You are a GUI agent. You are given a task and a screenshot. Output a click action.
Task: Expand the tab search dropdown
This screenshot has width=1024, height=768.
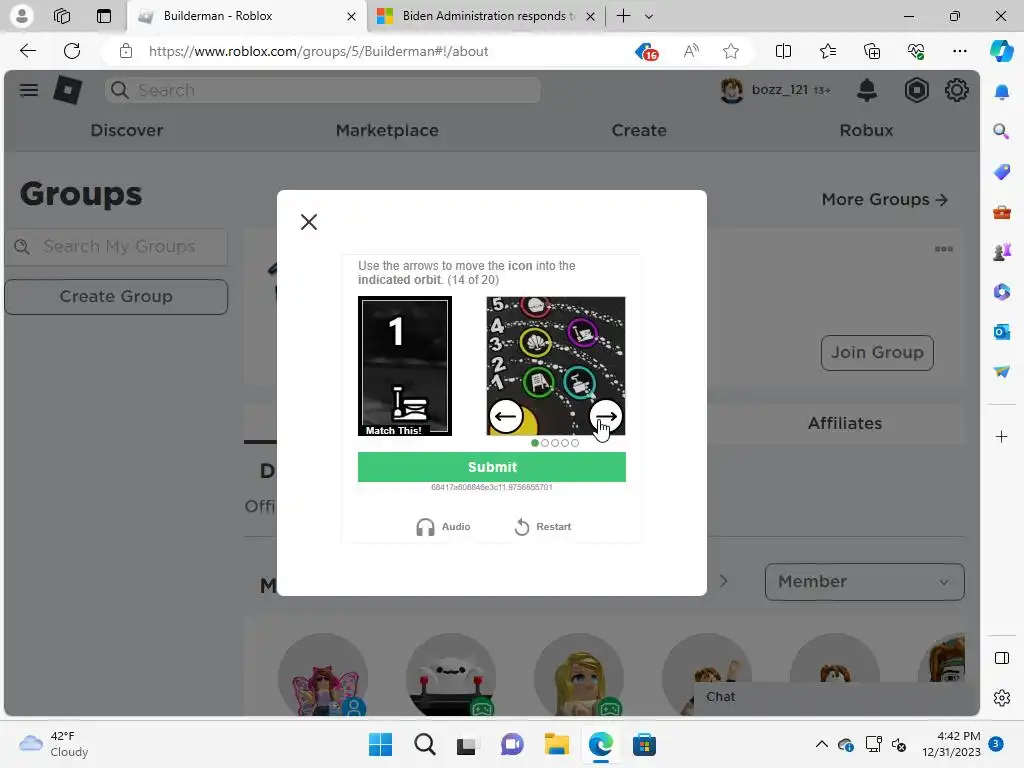coord(648,16)
